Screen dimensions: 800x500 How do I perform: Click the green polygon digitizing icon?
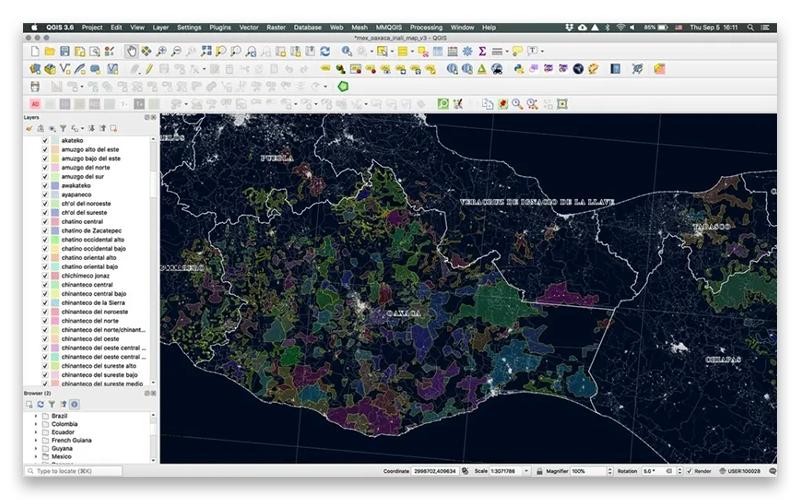343,87
